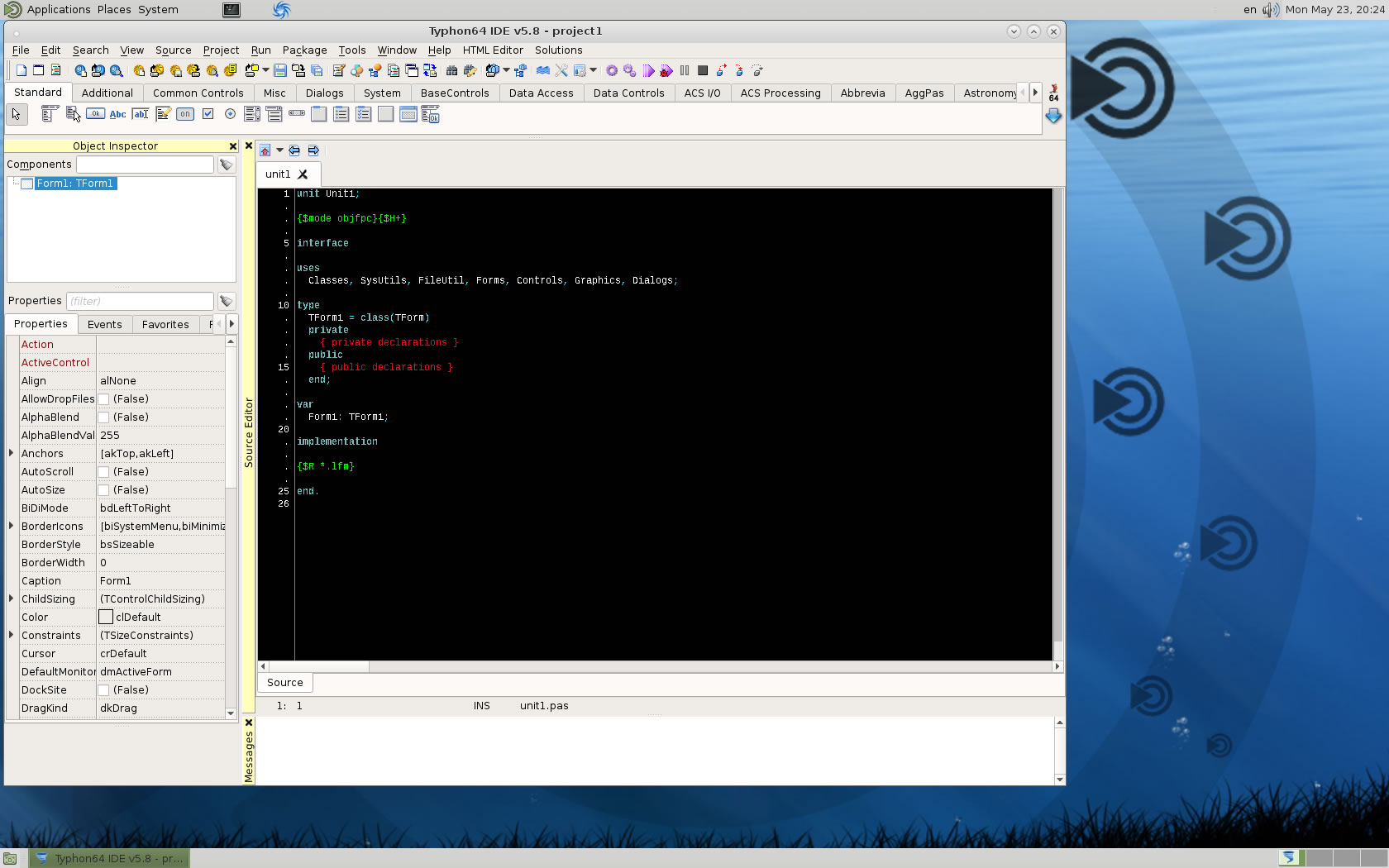Image resolution: width=1389 pixels, height=868 pixels.
Task: Toggle the AutoScroll property checkbox
Action: tap(103, 472)
